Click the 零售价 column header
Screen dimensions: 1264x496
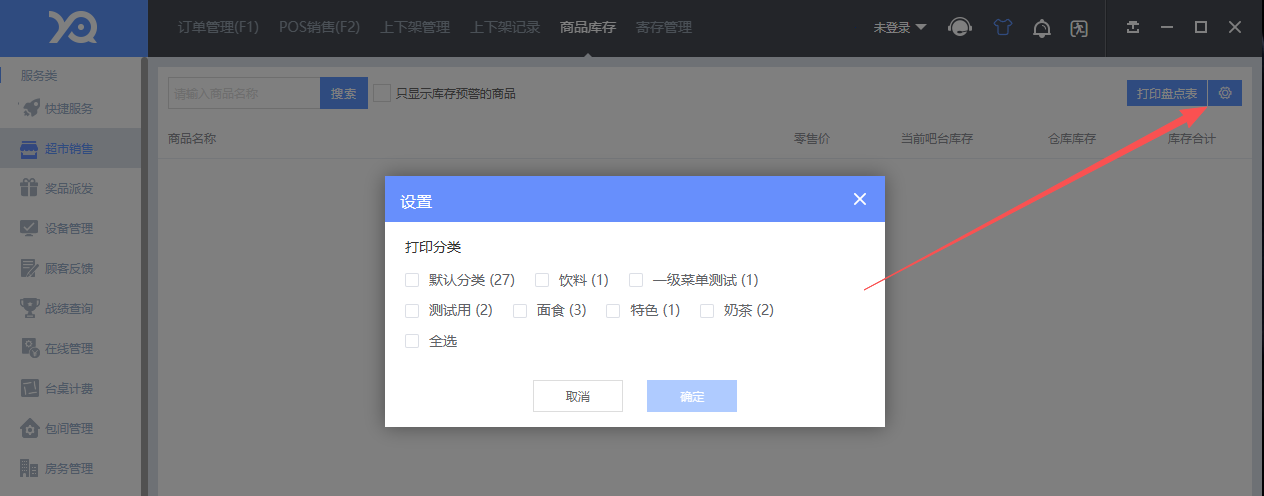[x=812, y=139]
